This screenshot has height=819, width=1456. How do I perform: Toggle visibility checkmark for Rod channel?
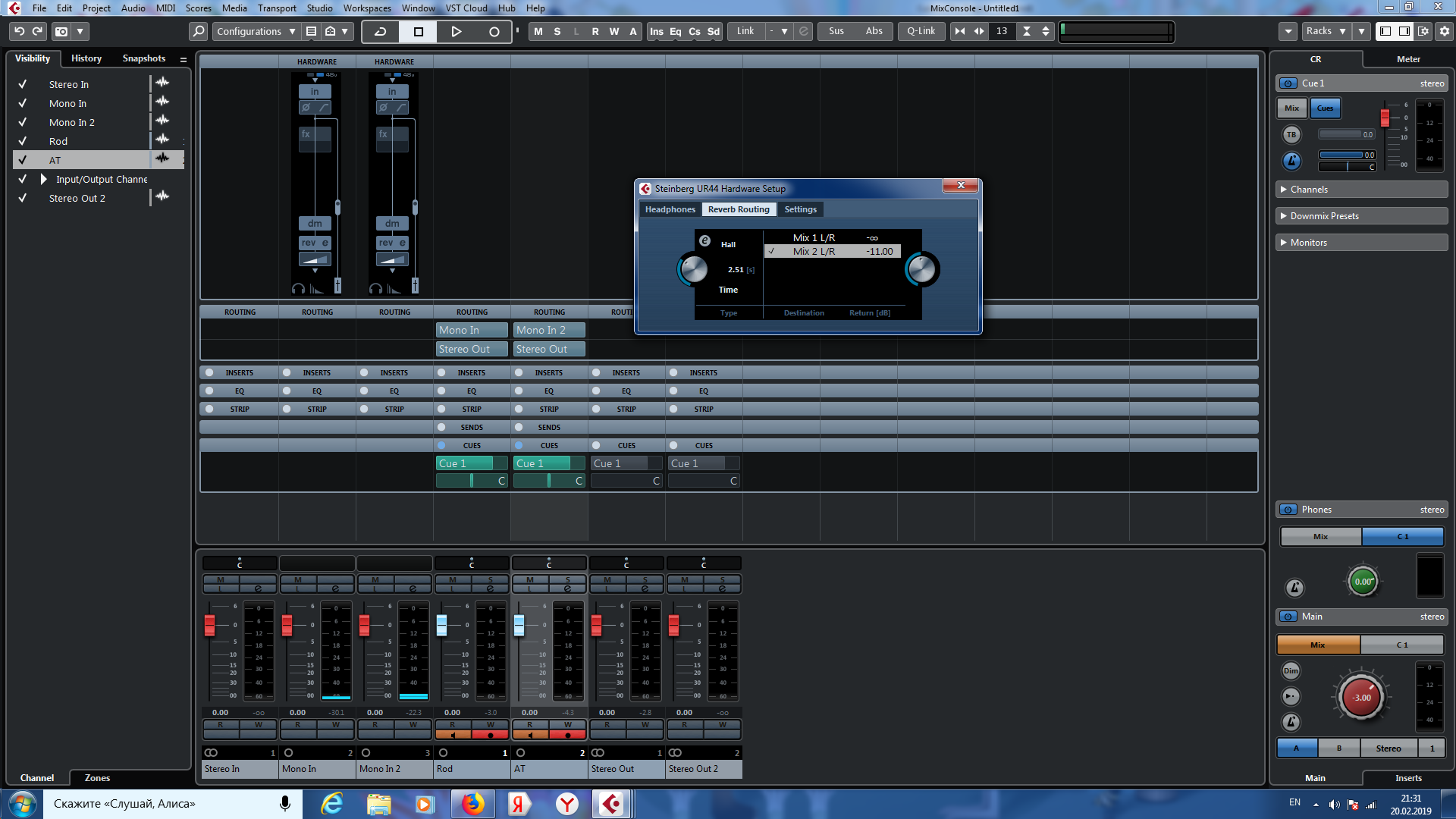pos(23,141)
